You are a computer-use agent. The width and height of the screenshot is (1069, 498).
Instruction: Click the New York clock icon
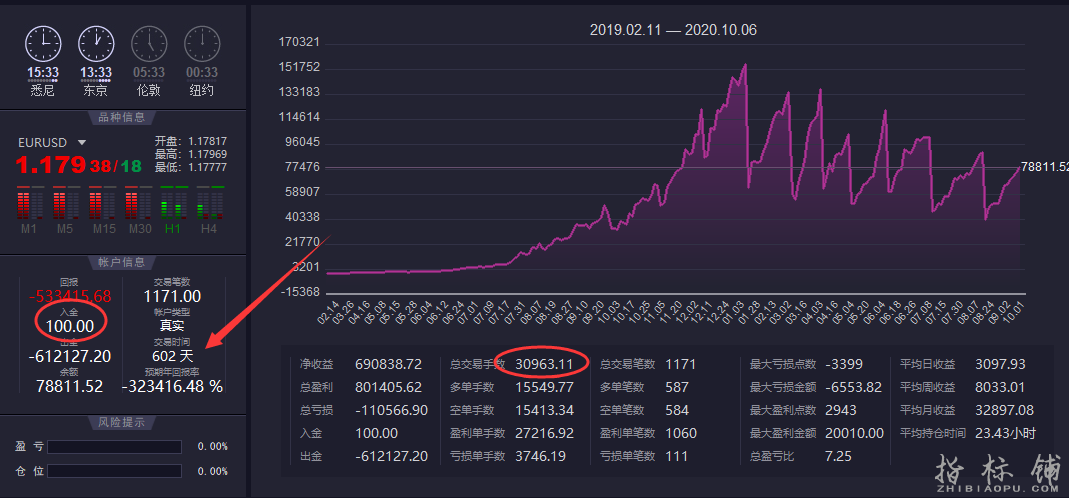point(202,44)
